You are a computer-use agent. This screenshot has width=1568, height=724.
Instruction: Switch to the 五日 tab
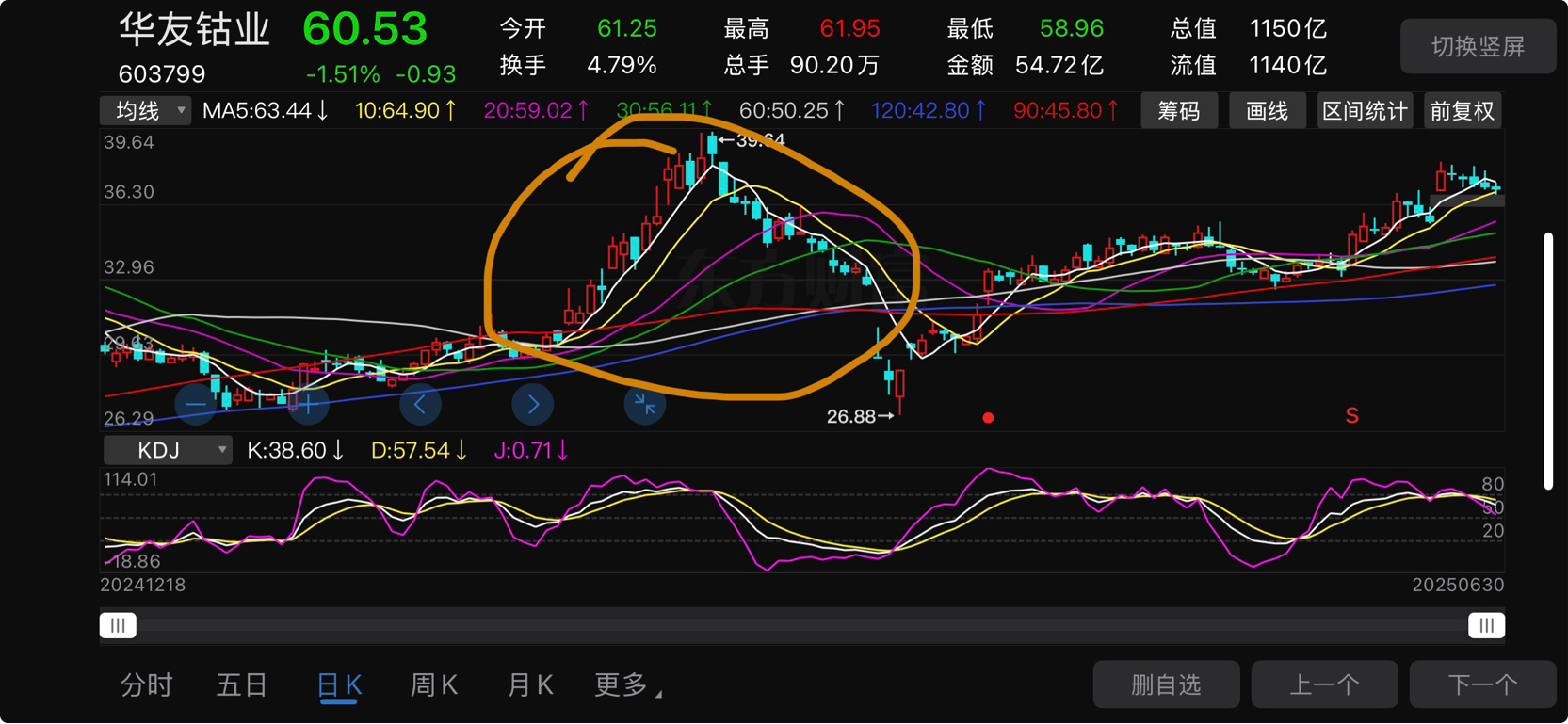(x=242, y=685)
